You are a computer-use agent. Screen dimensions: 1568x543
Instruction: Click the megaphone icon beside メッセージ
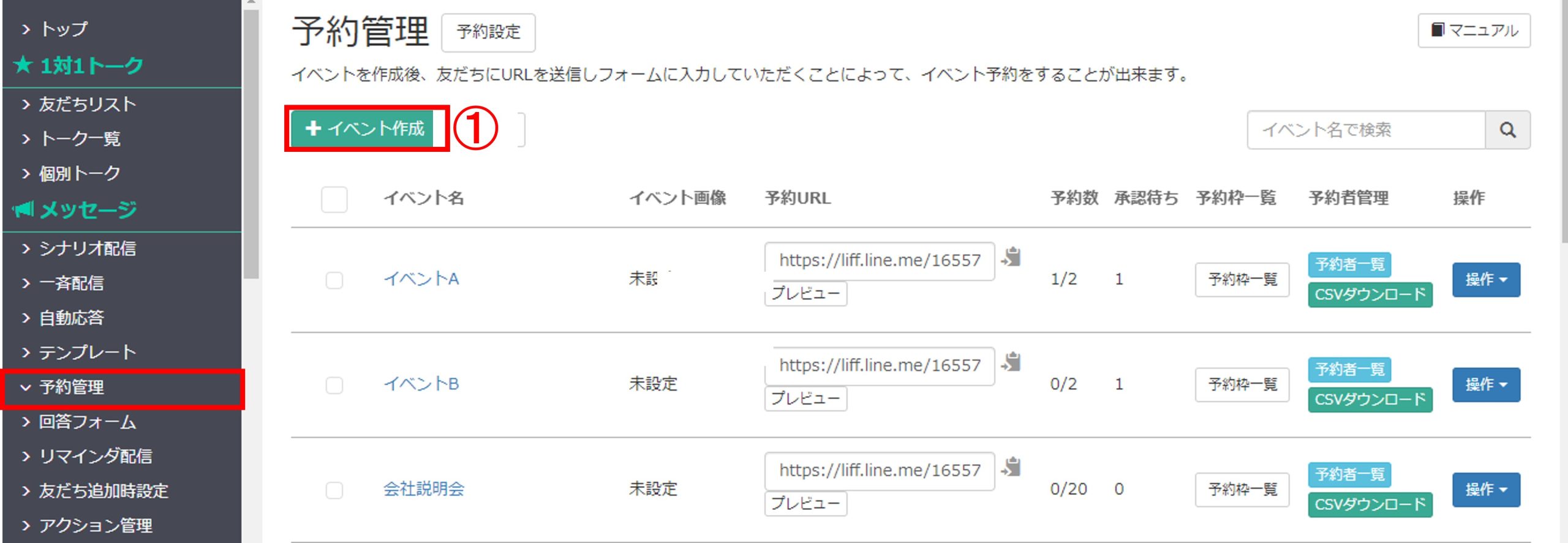pos(23,209)
